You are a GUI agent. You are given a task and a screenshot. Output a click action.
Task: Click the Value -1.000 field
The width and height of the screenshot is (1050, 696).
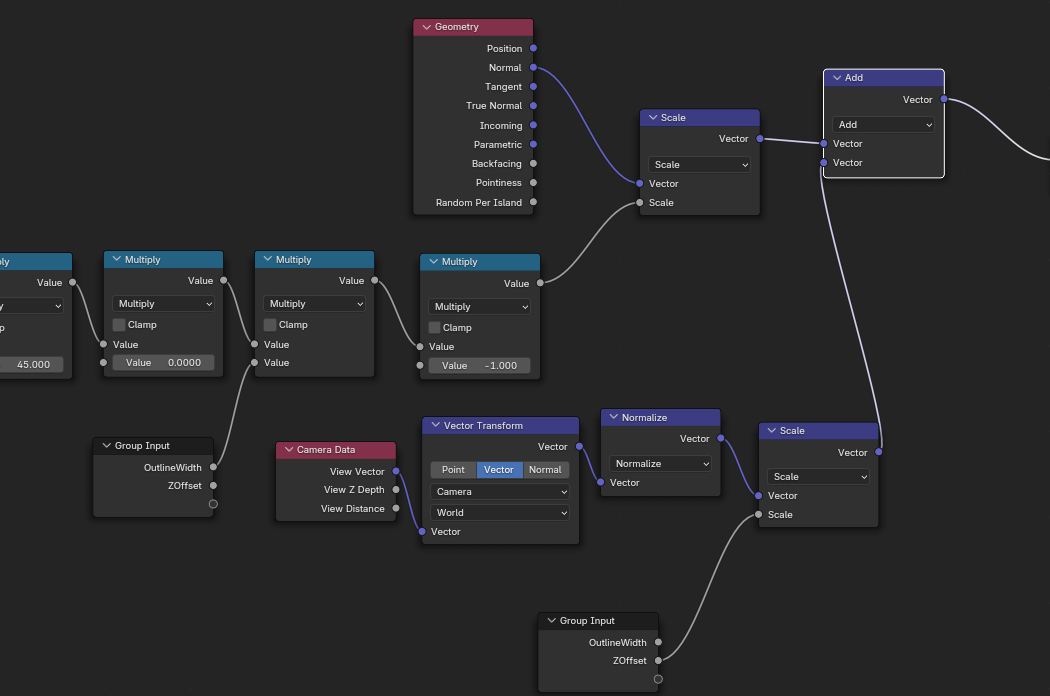pyautogui.click(x=480, y=366)
